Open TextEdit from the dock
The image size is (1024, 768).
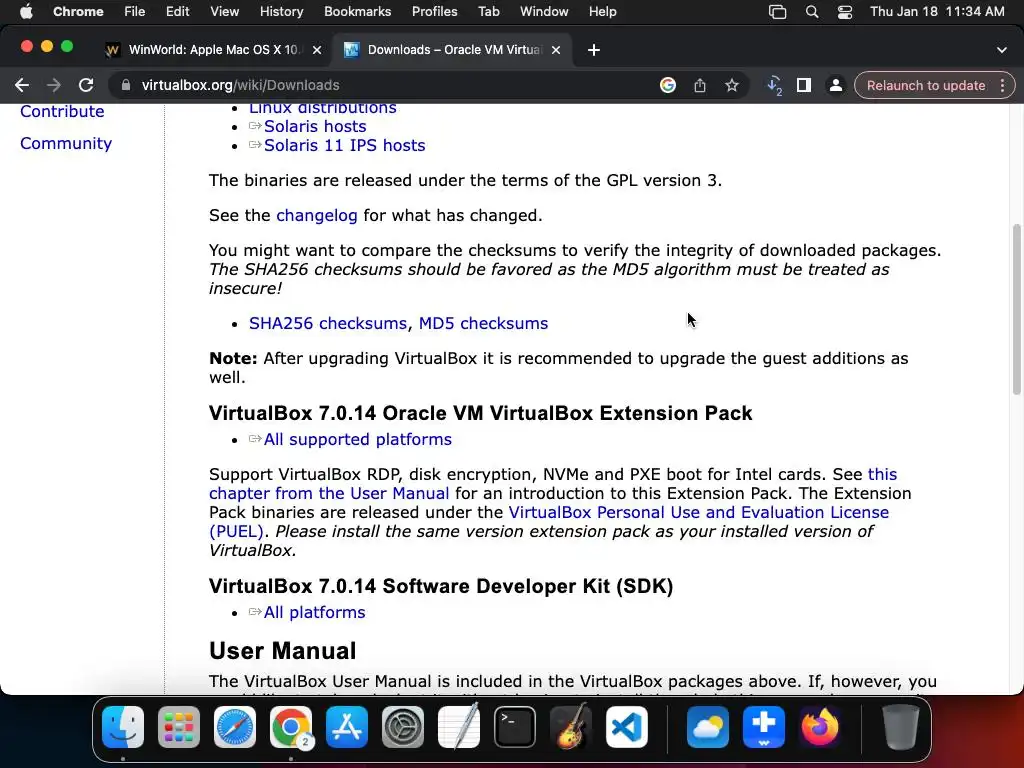(x=458, y=726)
